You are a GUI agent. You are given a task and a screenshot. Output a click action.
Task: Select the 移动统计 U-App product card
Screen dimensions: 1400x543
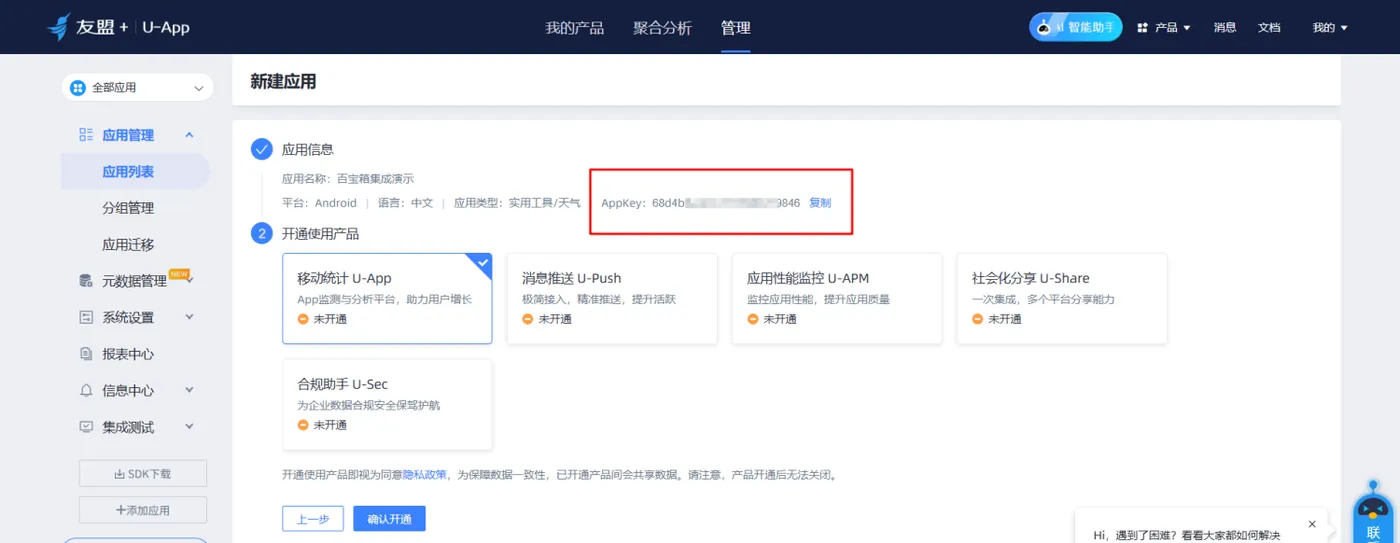[387, 298]
